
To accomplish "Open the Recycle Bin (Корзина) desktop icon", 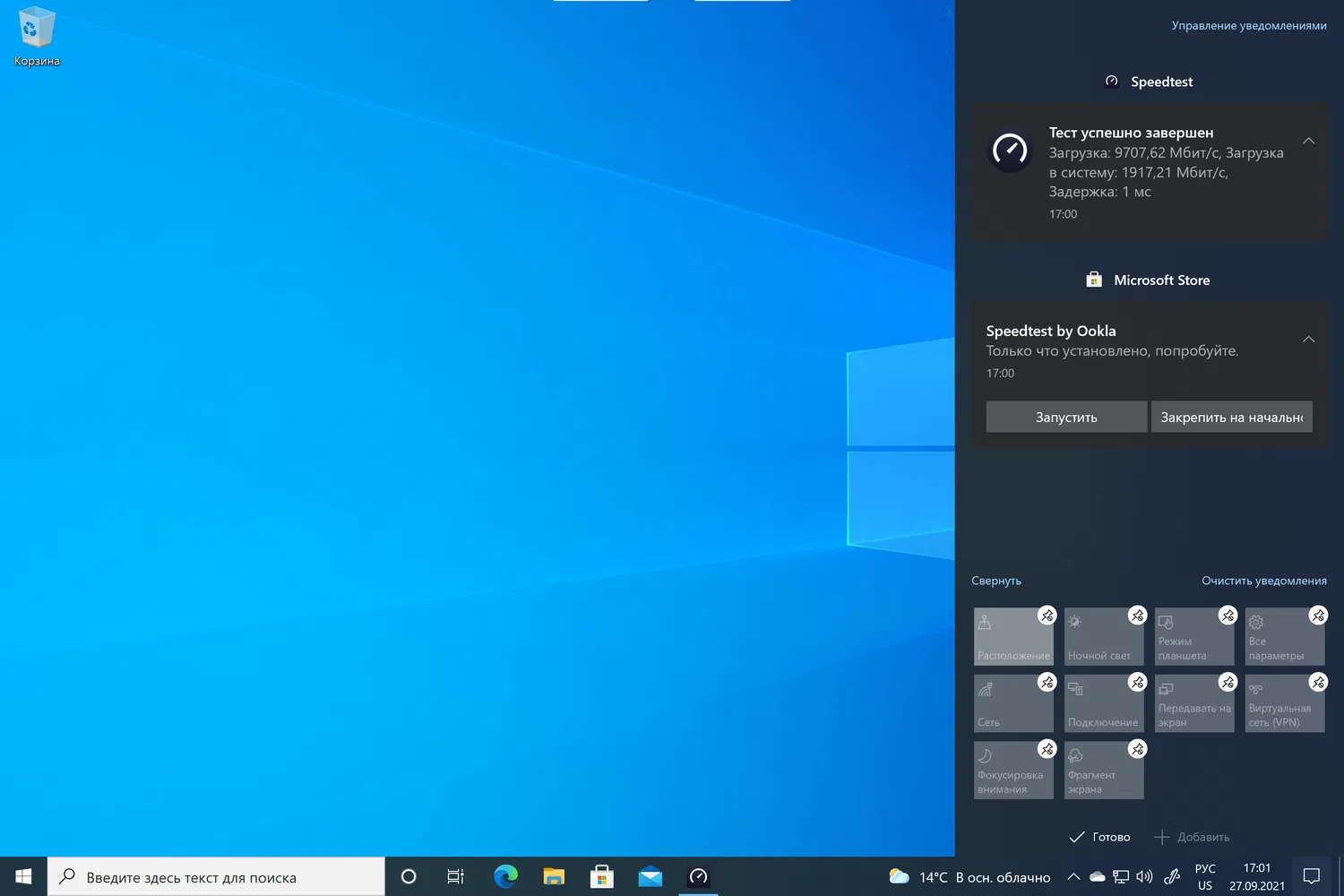I will click(37, 38).
